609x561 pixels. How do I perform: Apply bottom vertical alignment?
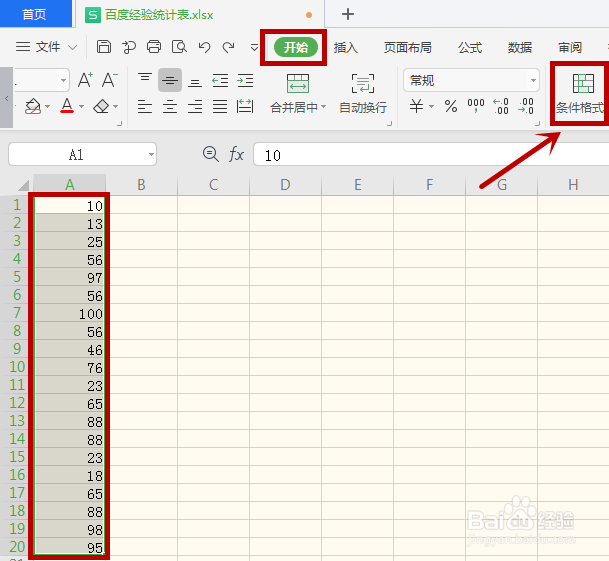(x=195, y=81)
